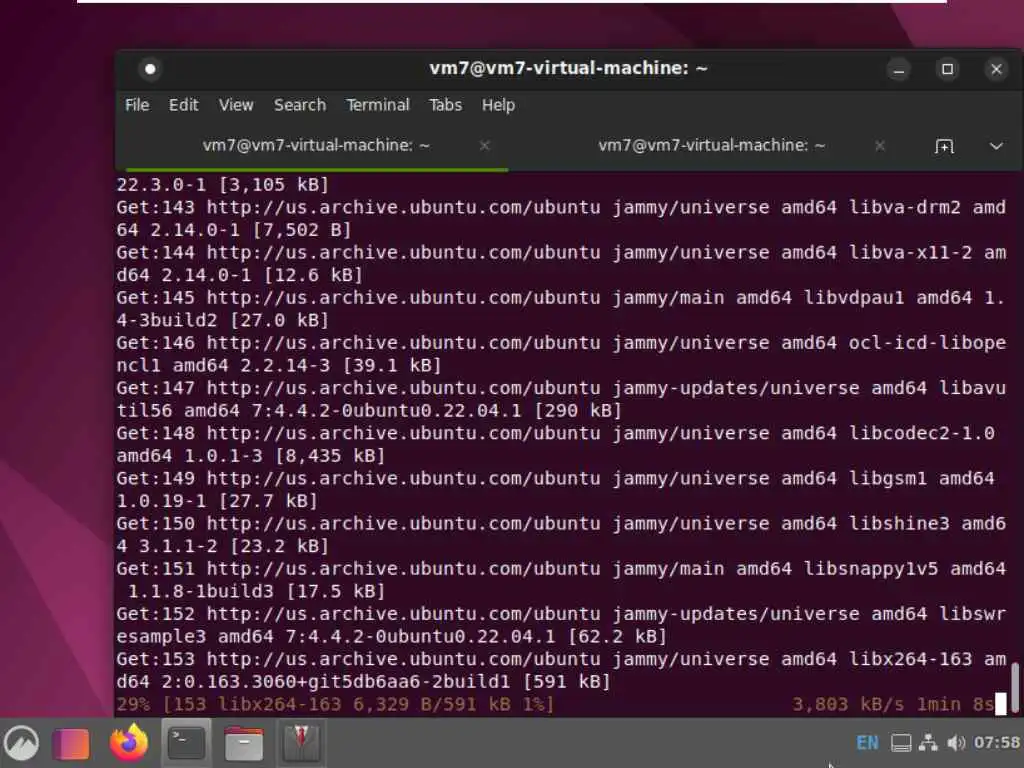Click the Get:145 libvdpau1 output line

pos(561,309)
